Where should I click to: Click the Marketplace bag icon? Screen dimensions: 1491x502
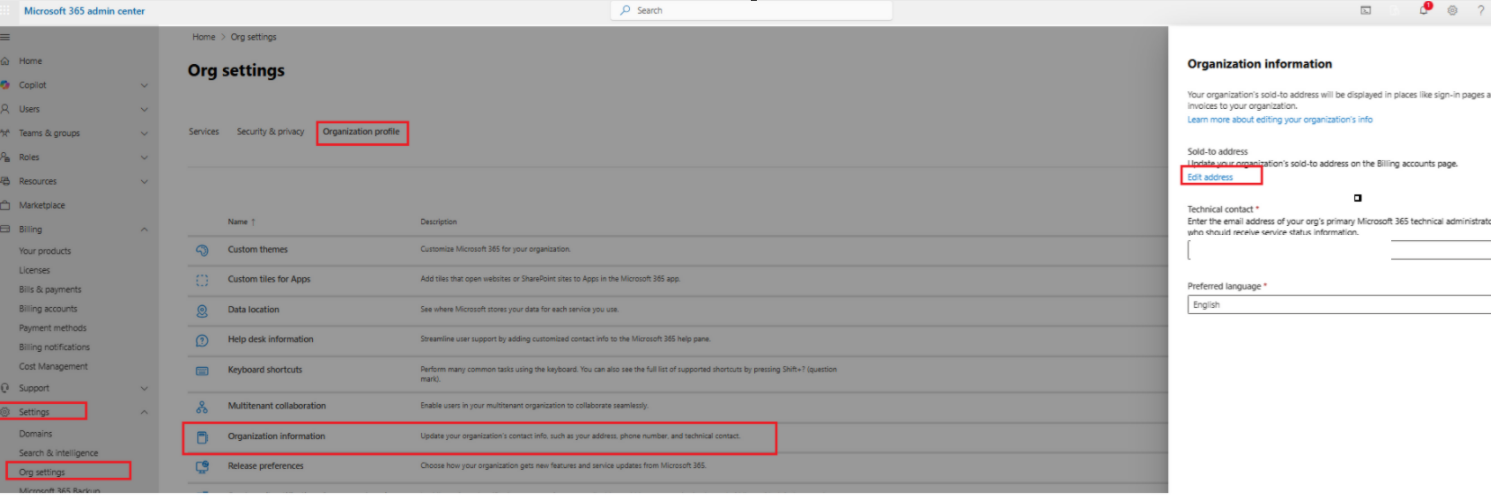[x=6, y=205]
